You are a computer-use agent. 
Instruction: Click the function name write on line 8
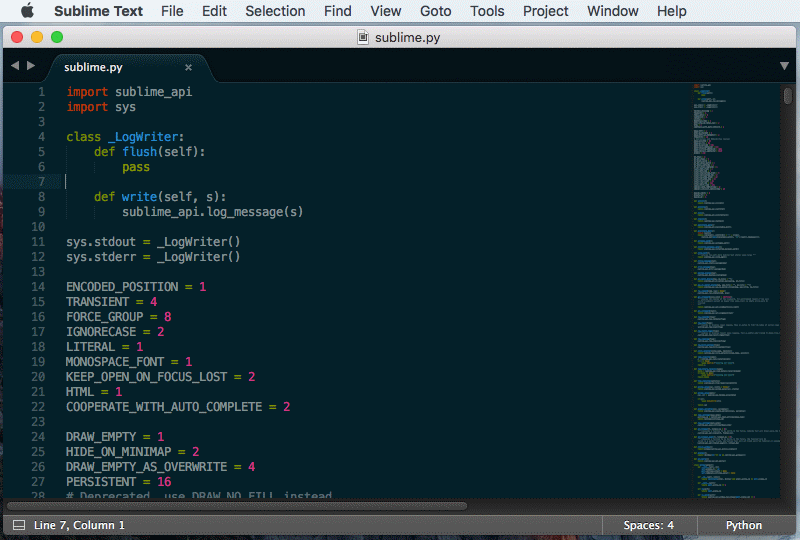(139, 197)
